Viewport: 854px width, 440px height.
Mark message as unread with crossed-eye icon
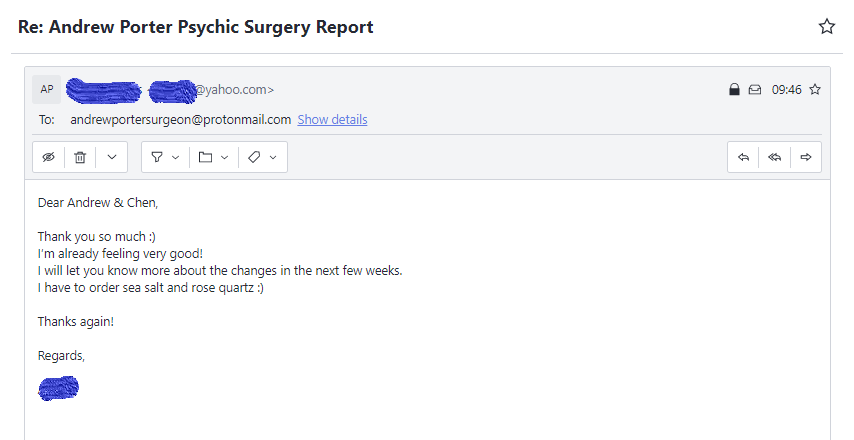pyautogui.click(x=48, y=157)
